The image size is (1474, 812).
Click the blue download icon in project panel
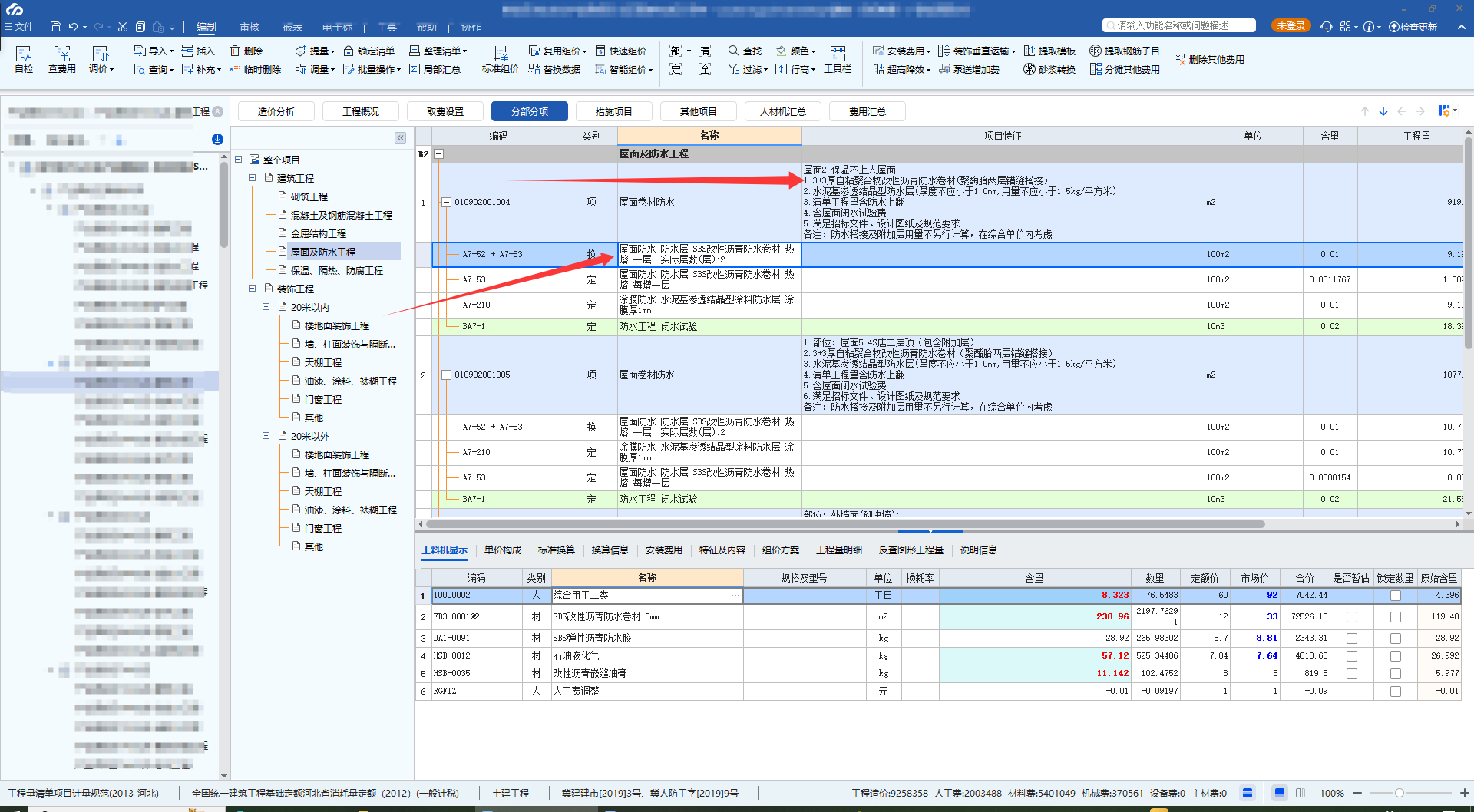coord(217,139)
